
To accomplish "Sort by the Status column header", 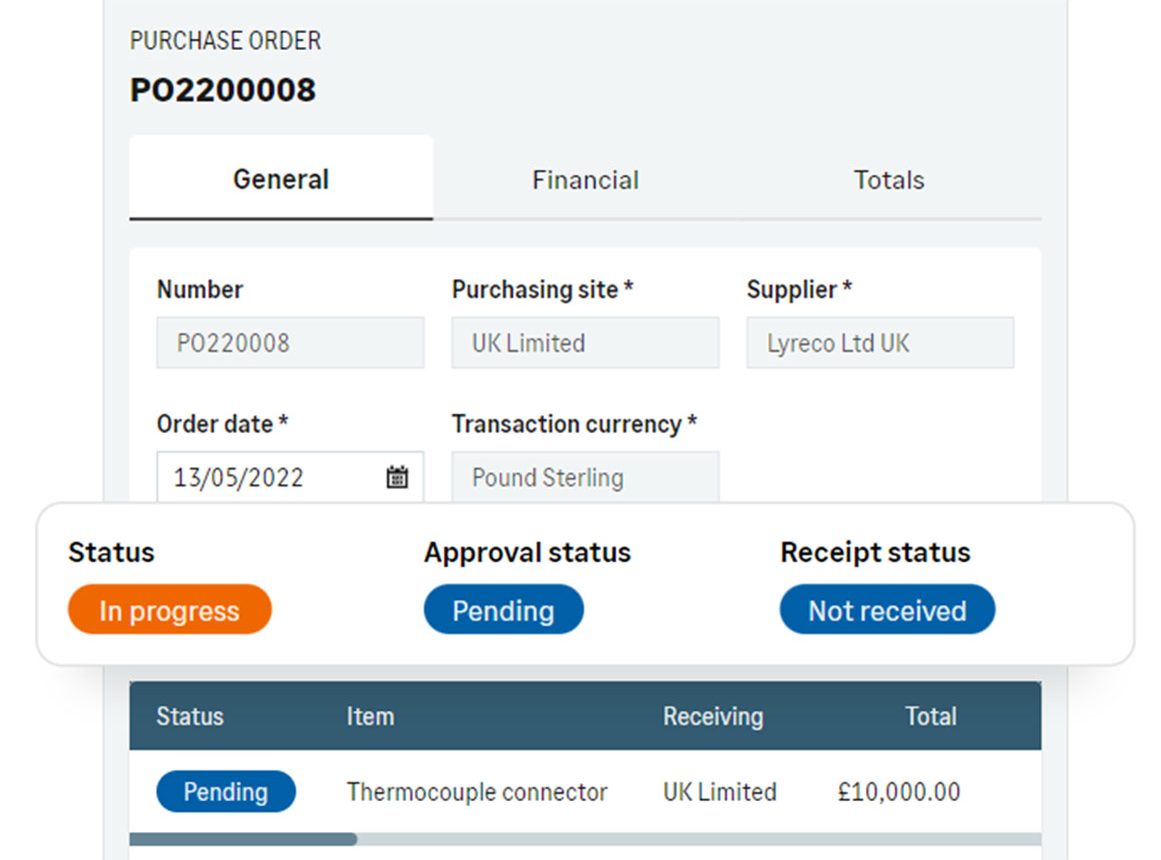I will pyautogui.click(x=190, y=716).
